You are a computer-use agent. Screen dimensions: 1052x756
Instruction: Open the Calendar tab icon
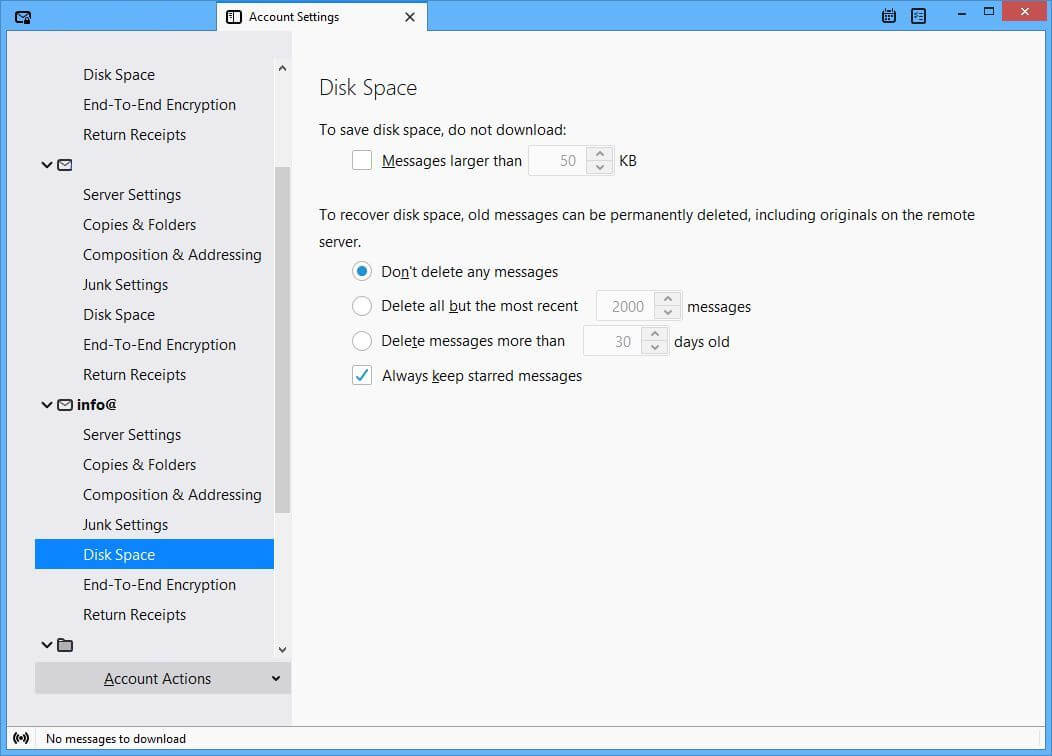tap(889, 16)
